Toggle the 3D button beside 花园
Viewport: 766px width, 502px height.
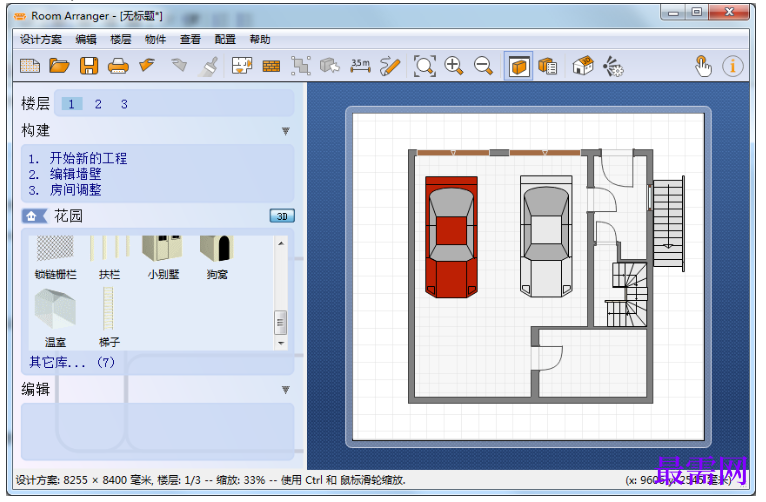tap(282, 216)
